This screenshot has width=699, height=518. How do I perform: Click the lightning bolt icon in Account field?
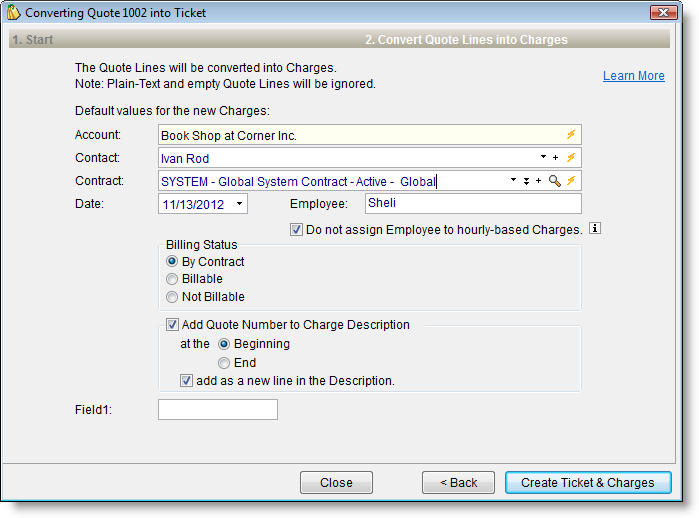571,134
